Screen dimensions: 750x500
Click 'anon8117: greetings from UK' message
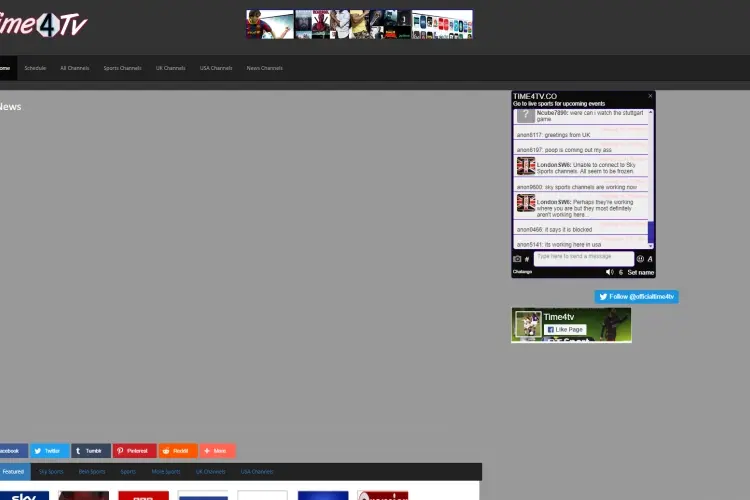pos(553,135)
